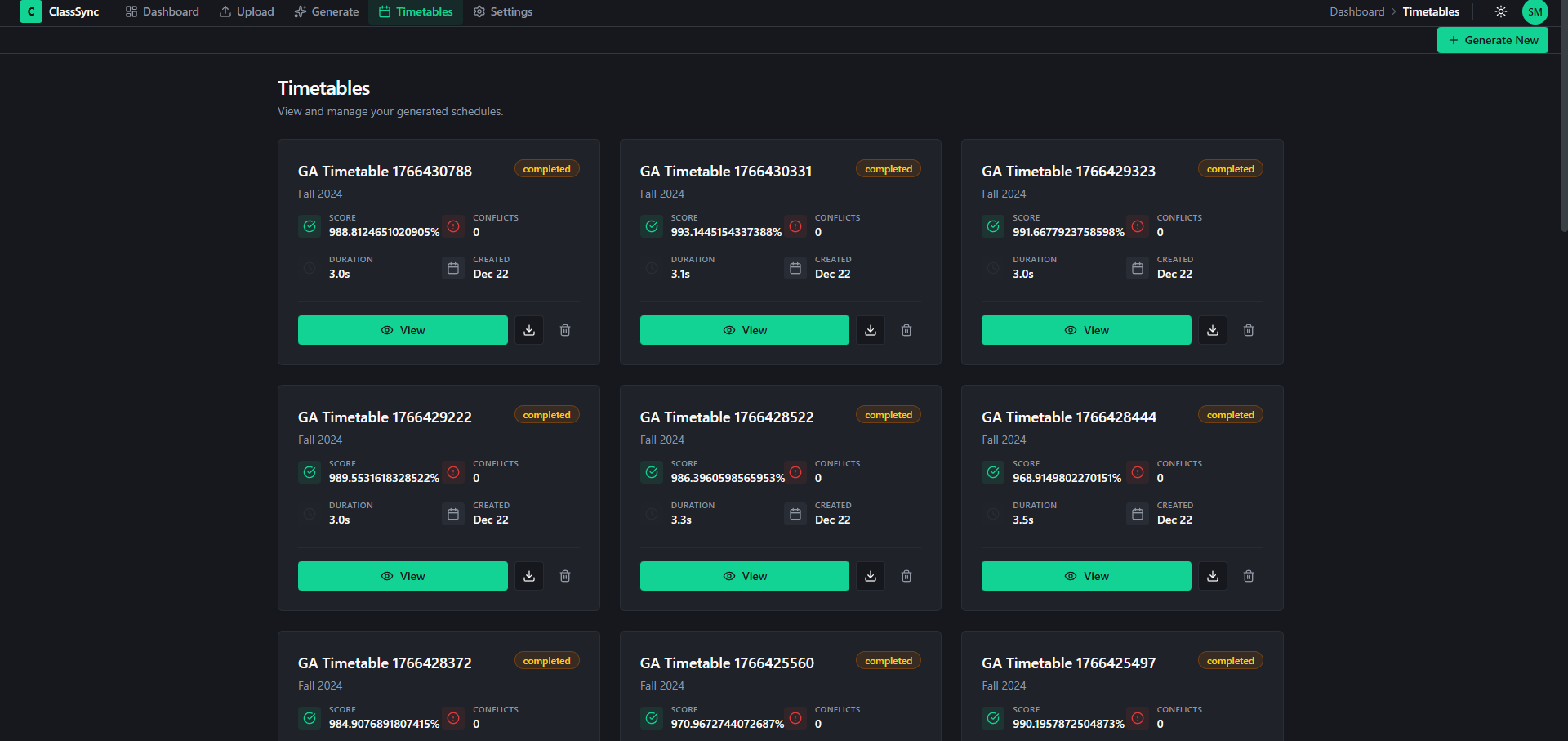Download GA Timetable 1766429222

529,576
